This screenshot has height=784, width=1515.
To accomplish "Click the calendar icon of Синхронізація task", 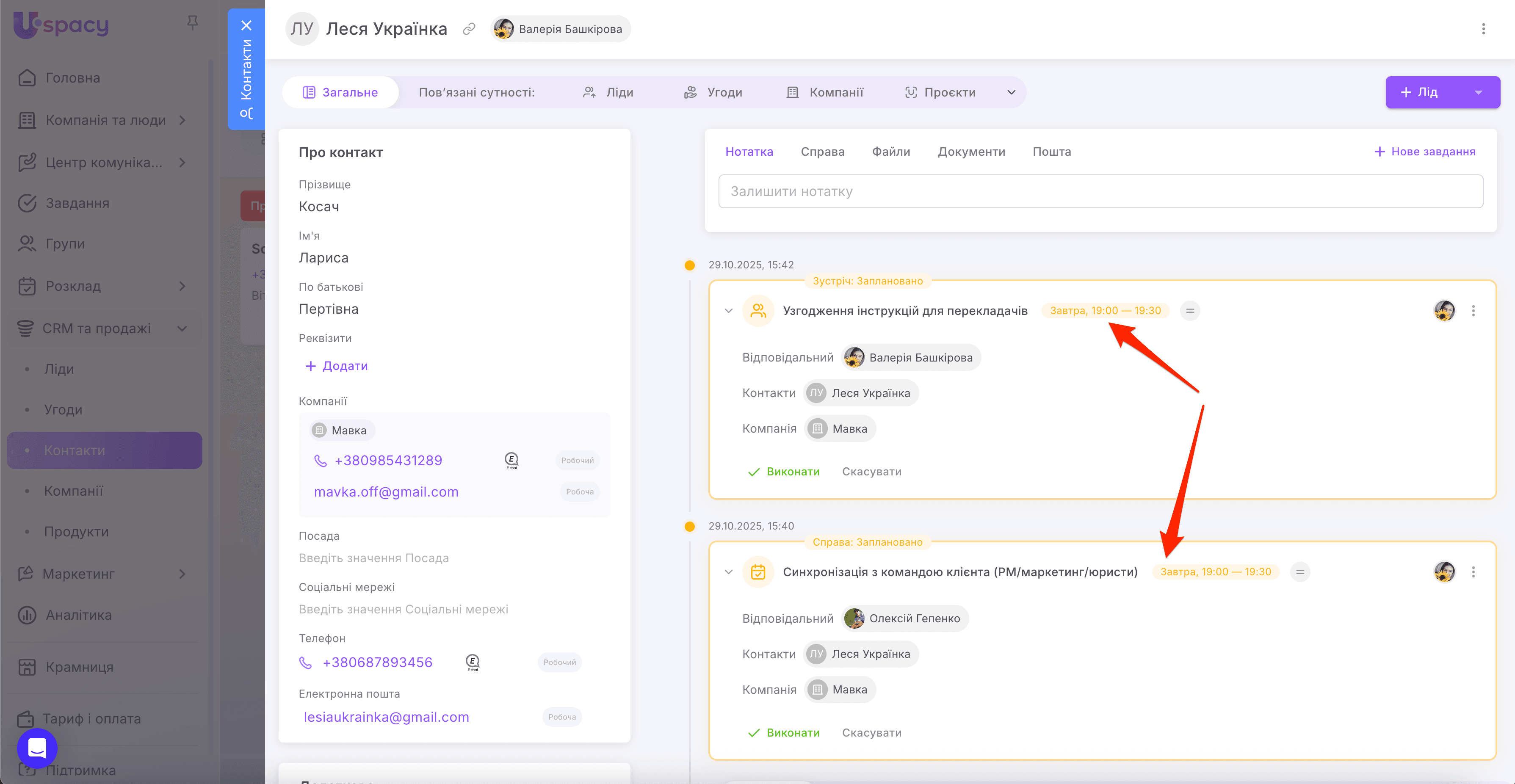I will pos(758,571).
